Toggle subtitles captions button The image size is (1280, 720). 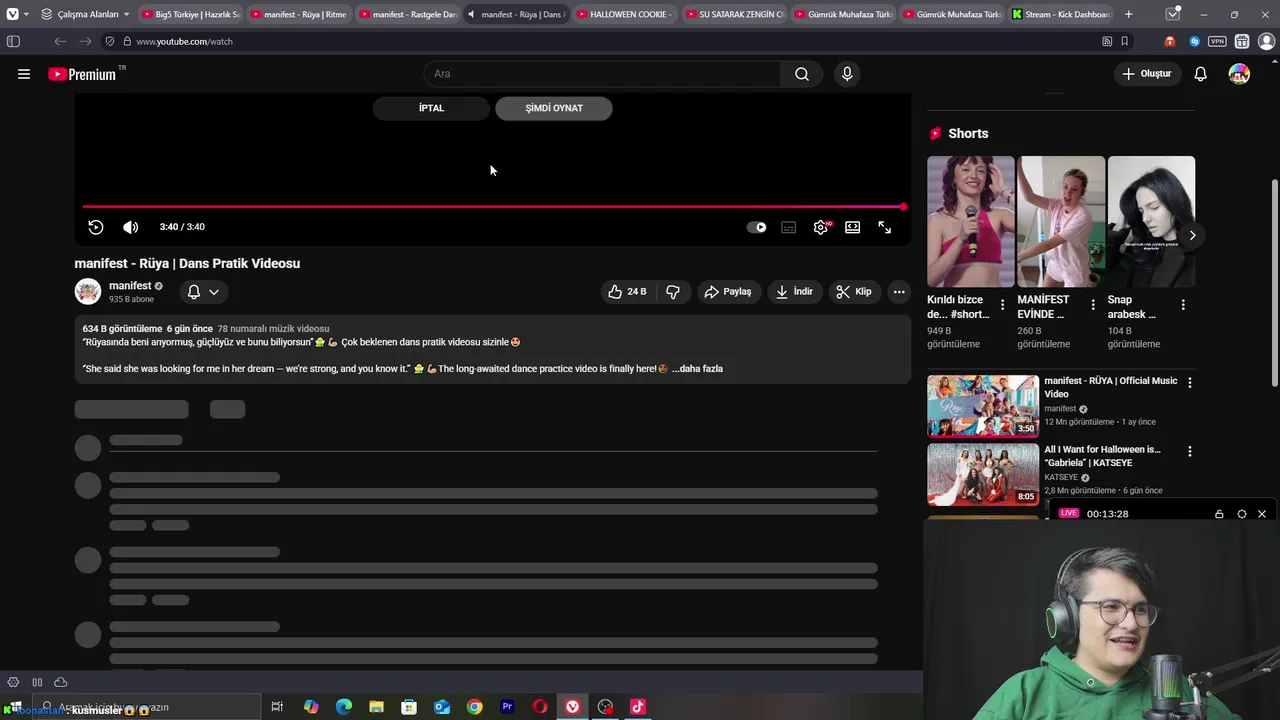[789, 227]
